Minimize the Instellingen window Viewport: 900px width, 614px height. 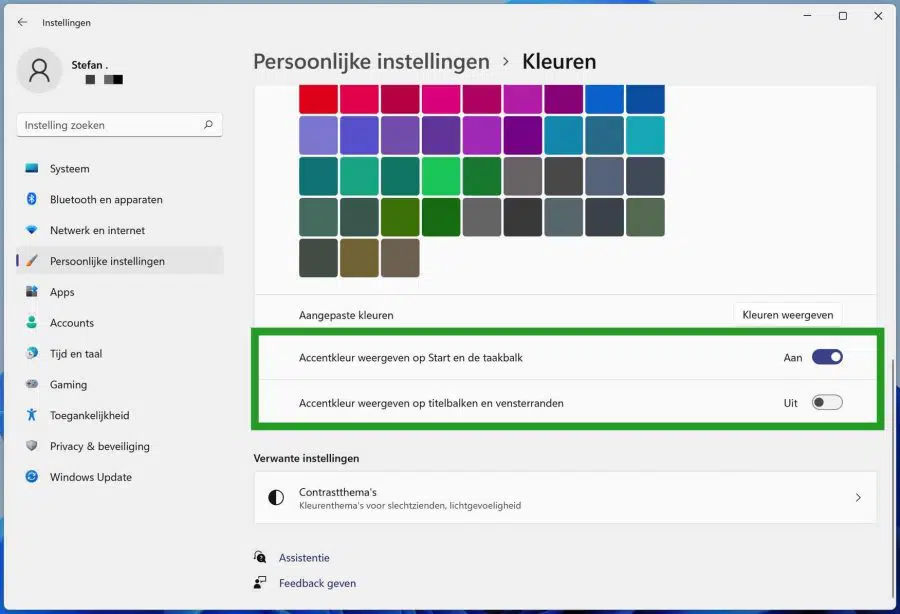807,16
